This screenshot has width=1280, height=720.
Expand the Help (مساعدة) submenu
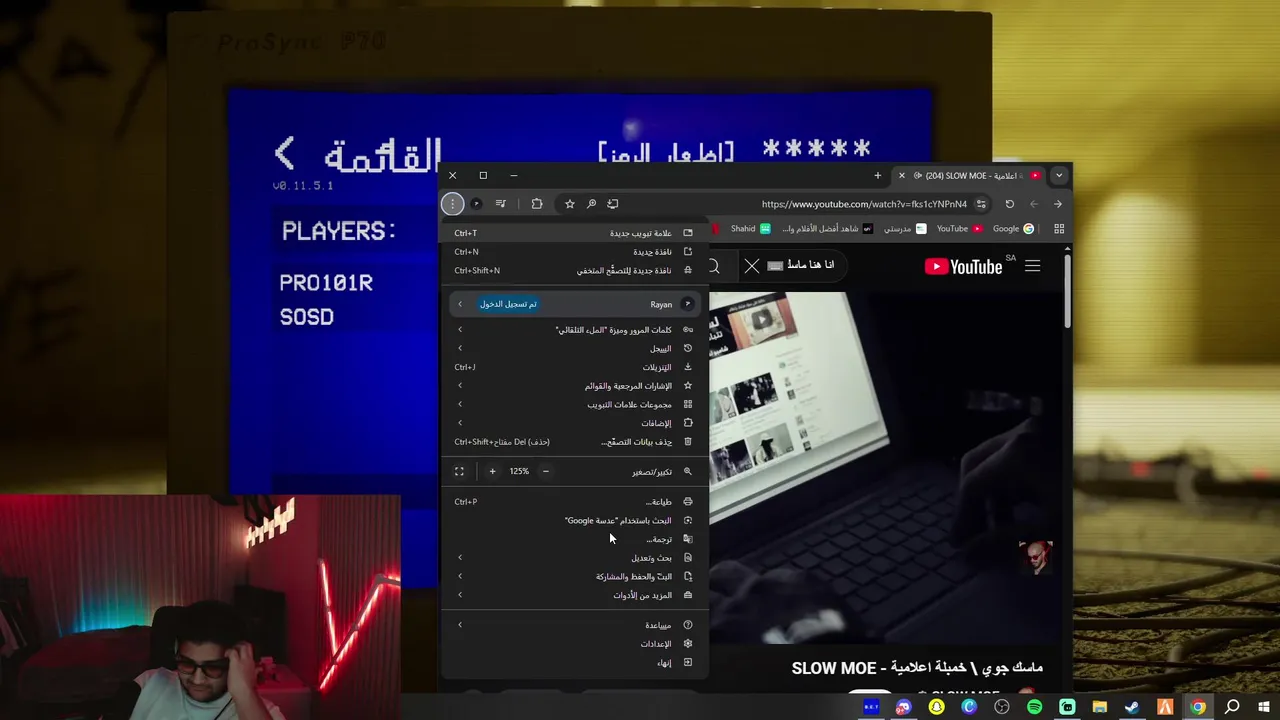pyautogui.click(x=575, y=625)
